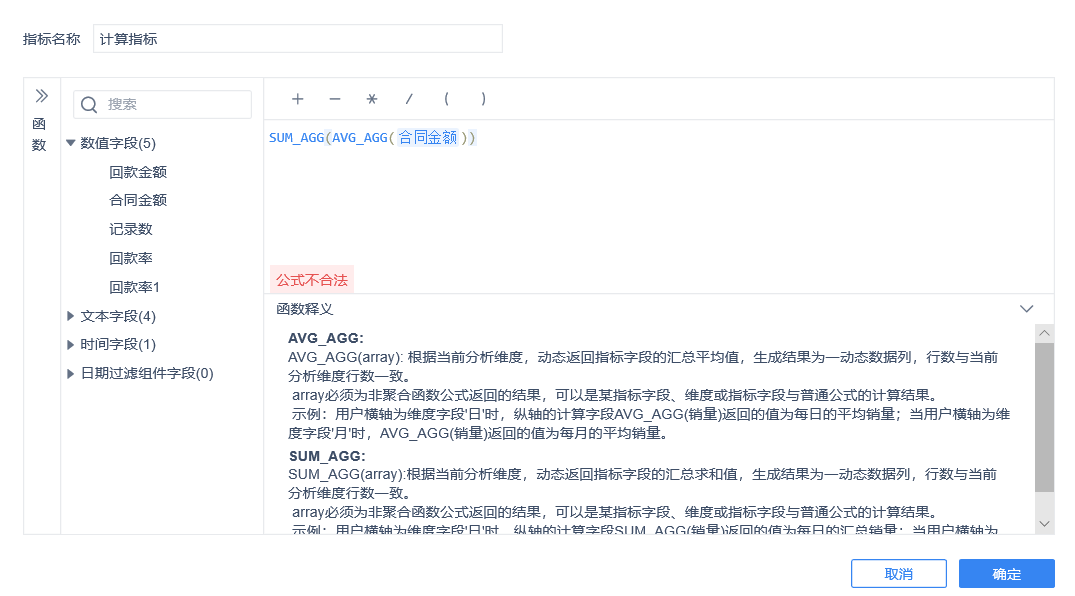Click the 指标名称 input box
This screenshot has height=596, width=1075.
(x=298, y=38)
